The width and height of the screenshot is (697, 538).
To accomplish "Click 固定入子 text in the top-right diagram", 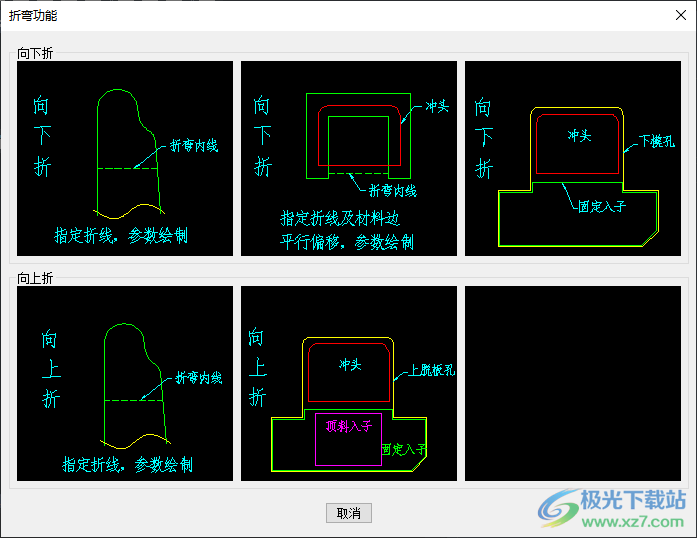I will click(x=602, y=206).
